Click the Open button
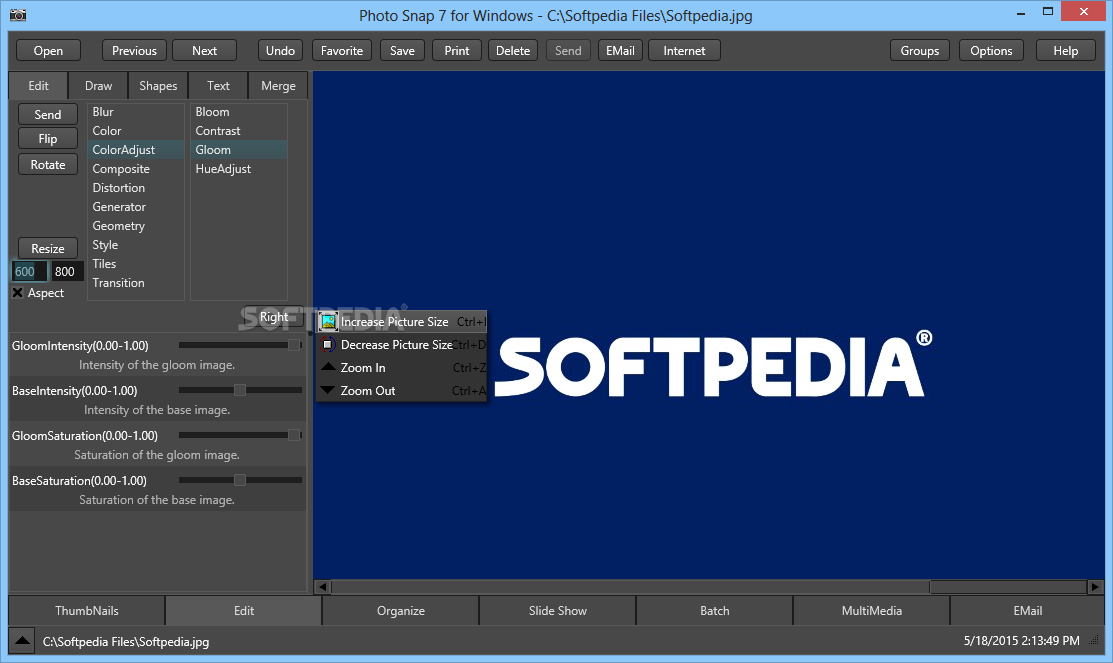This screenshot has height=663, width=1113. point(48,50)
